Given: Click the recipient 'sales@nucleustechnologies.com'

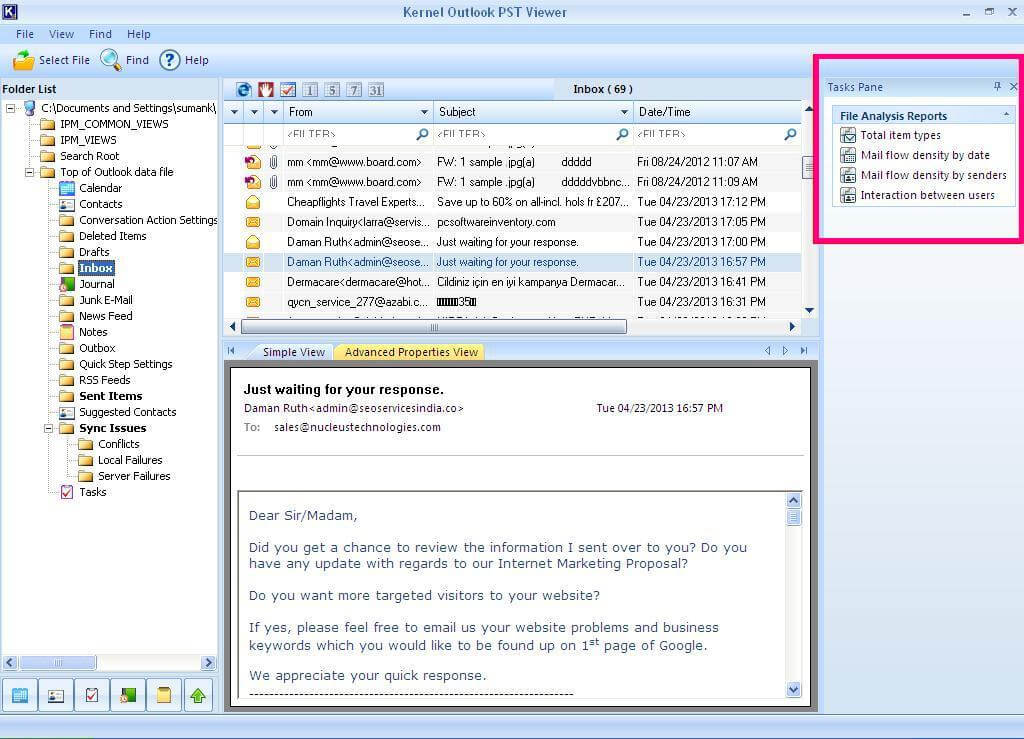Looking at the screenshot, I should click(357, 428).
